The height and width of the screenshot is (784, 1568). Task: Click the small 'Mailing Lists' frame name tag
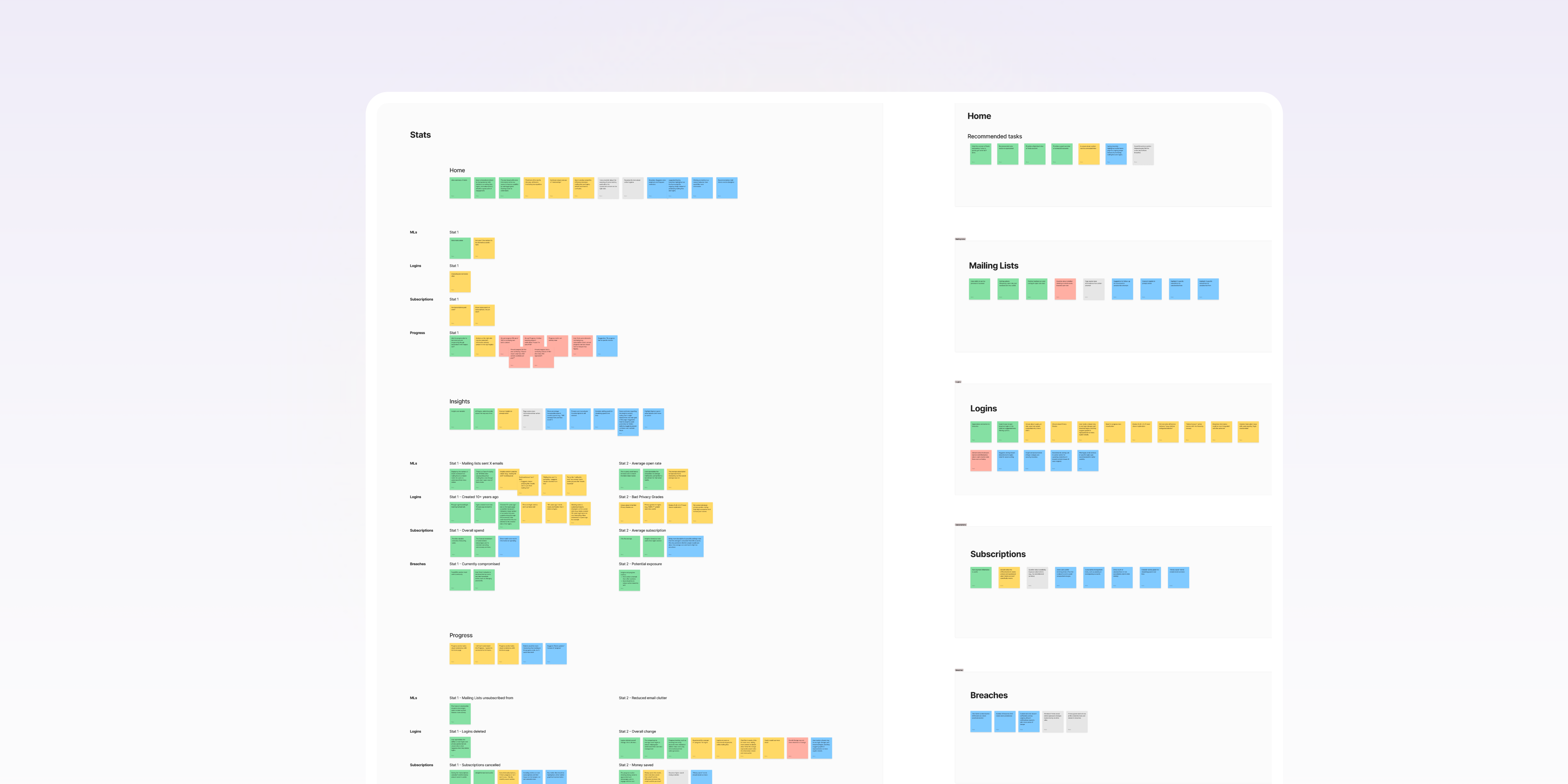pyautogui.click(x=960, y=239)
